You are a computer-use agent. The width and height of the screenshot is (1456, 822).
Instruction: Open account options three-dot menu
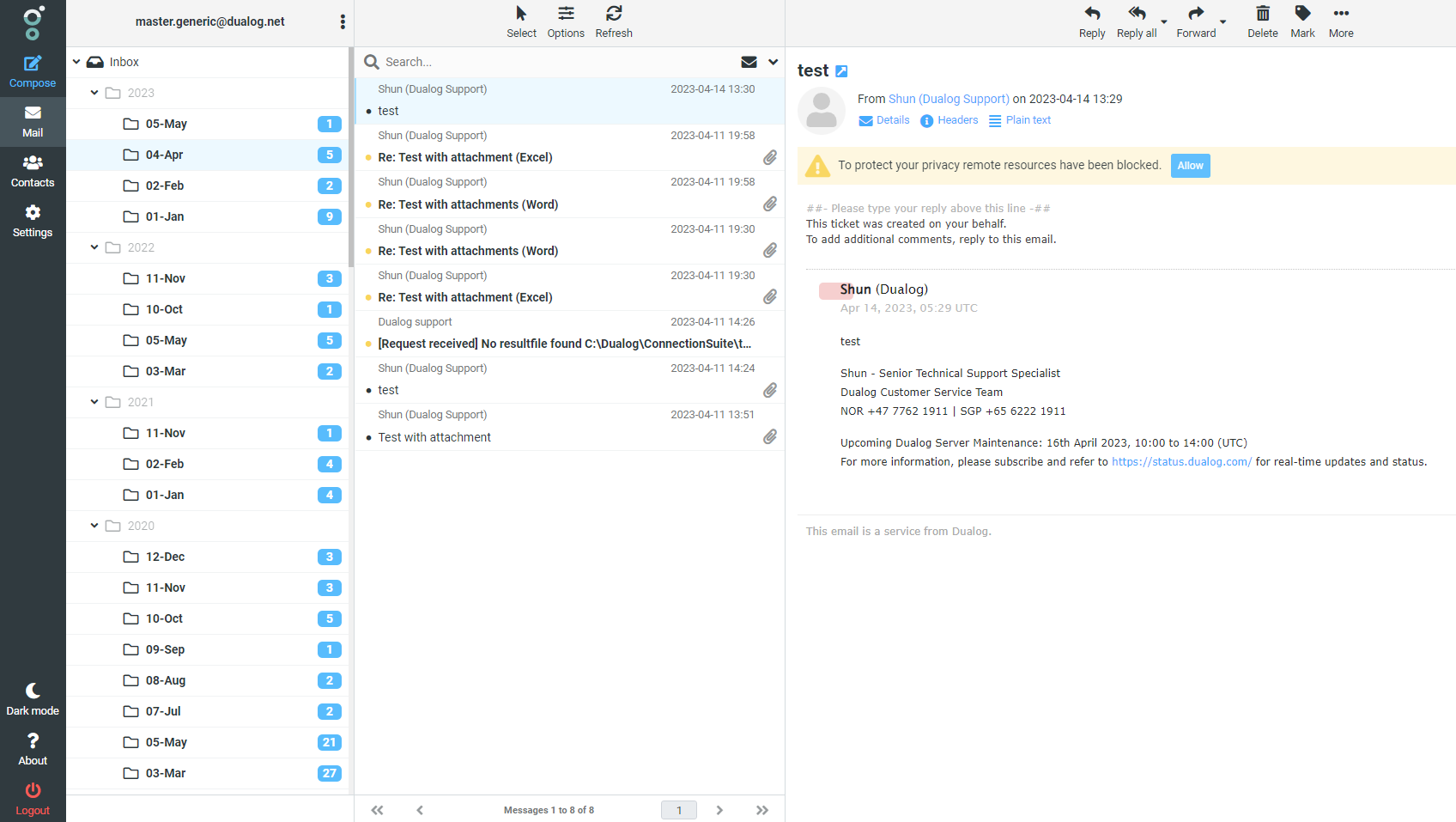tap(343, 21)
